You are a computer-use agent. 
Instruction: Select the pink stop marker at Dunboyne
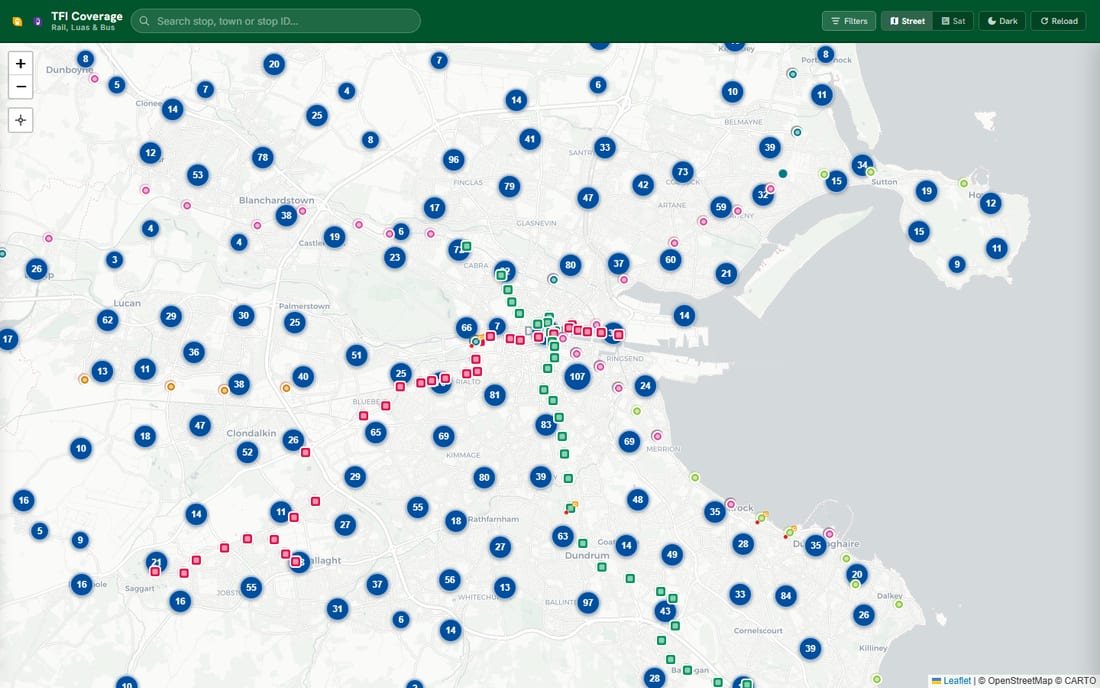point(94,79)
